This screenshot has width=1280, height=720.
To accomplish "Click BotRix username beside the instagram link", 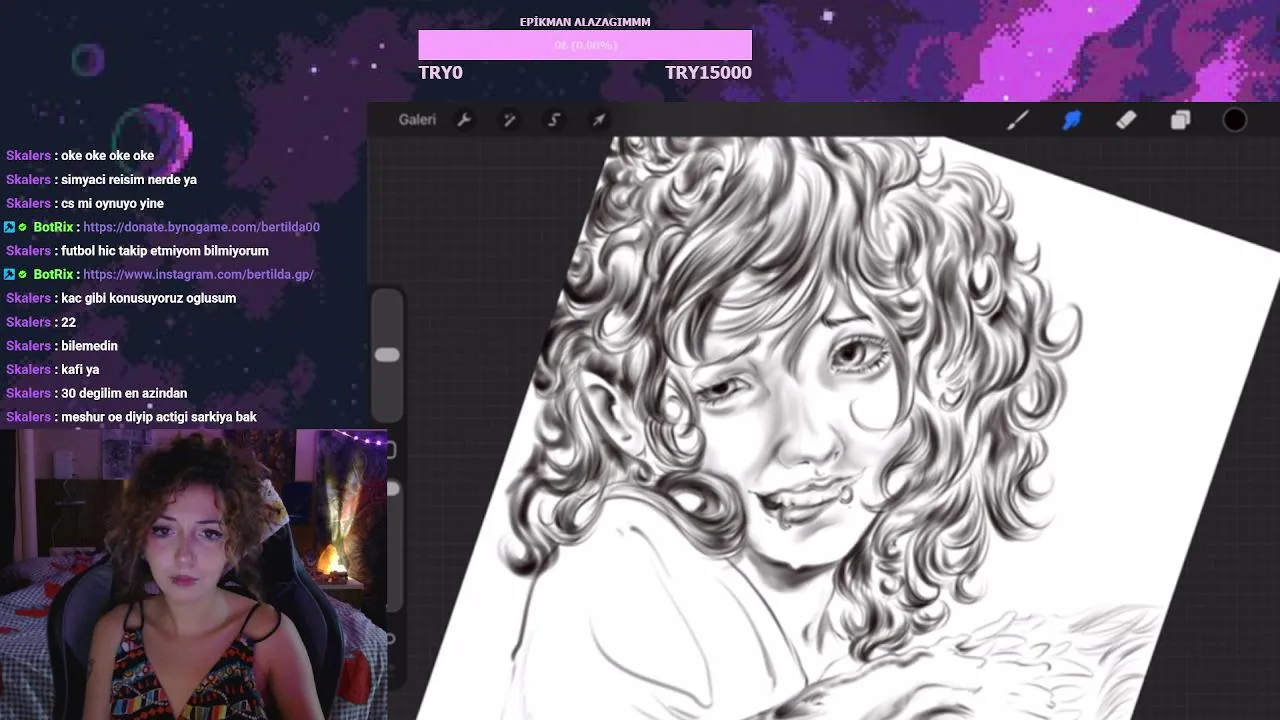I will [x=53, y=274].
